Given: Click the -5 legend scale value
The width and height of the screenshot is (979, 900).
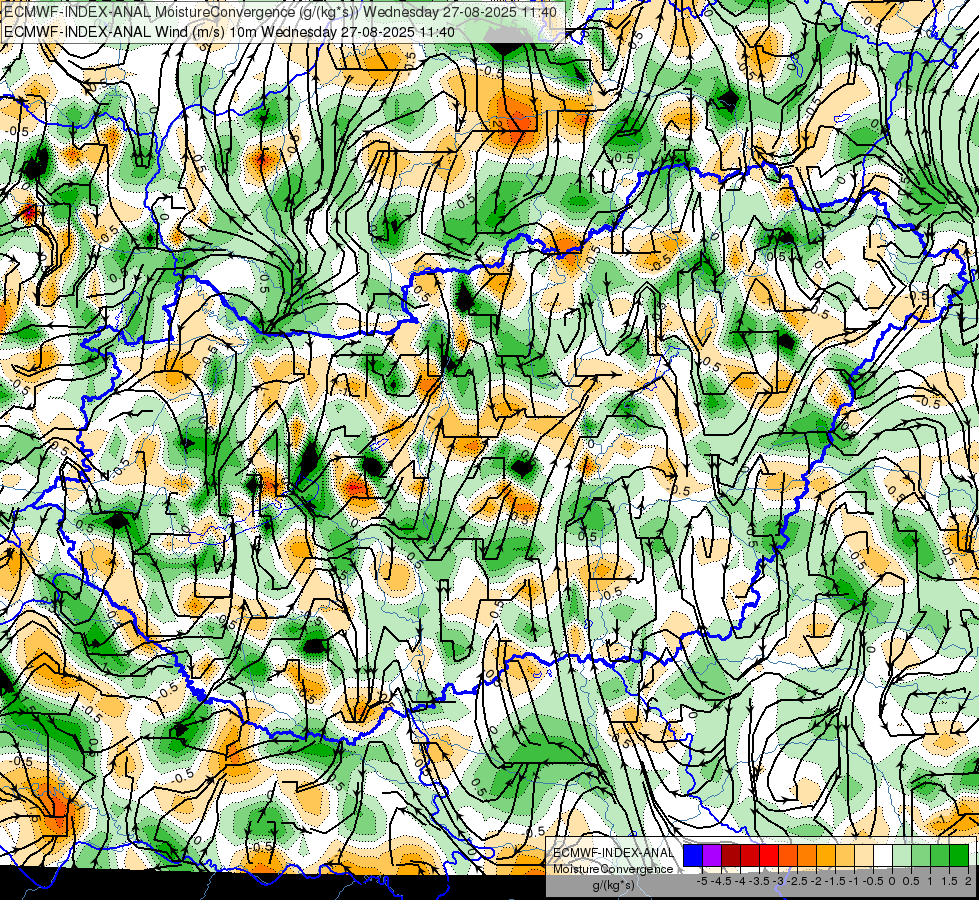Looking at the screenshot, I should (x=702, y=881).
